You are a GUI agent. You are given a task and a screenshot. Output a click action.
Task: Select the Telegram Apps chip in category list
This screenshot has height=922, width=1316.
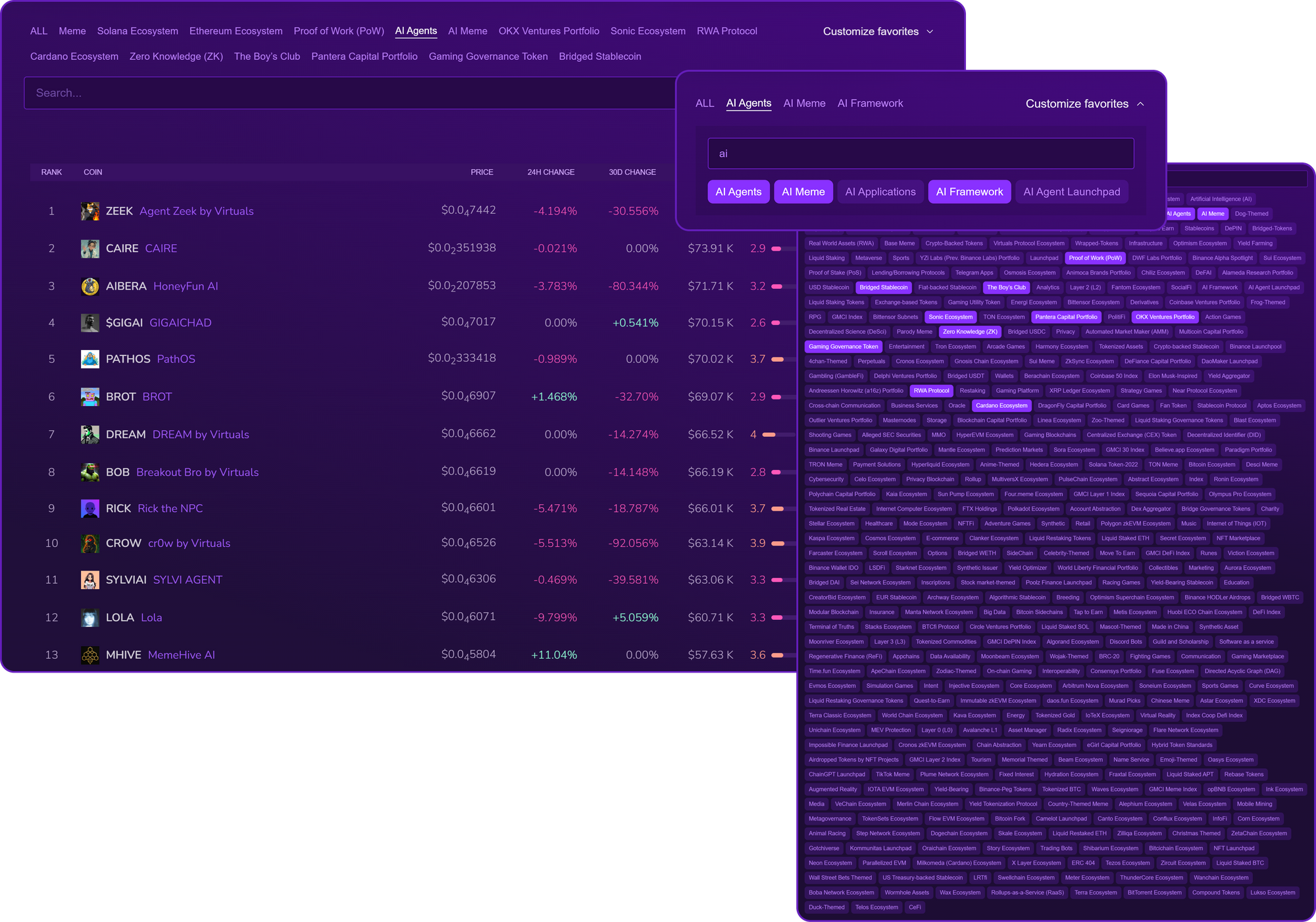(974, 273)
